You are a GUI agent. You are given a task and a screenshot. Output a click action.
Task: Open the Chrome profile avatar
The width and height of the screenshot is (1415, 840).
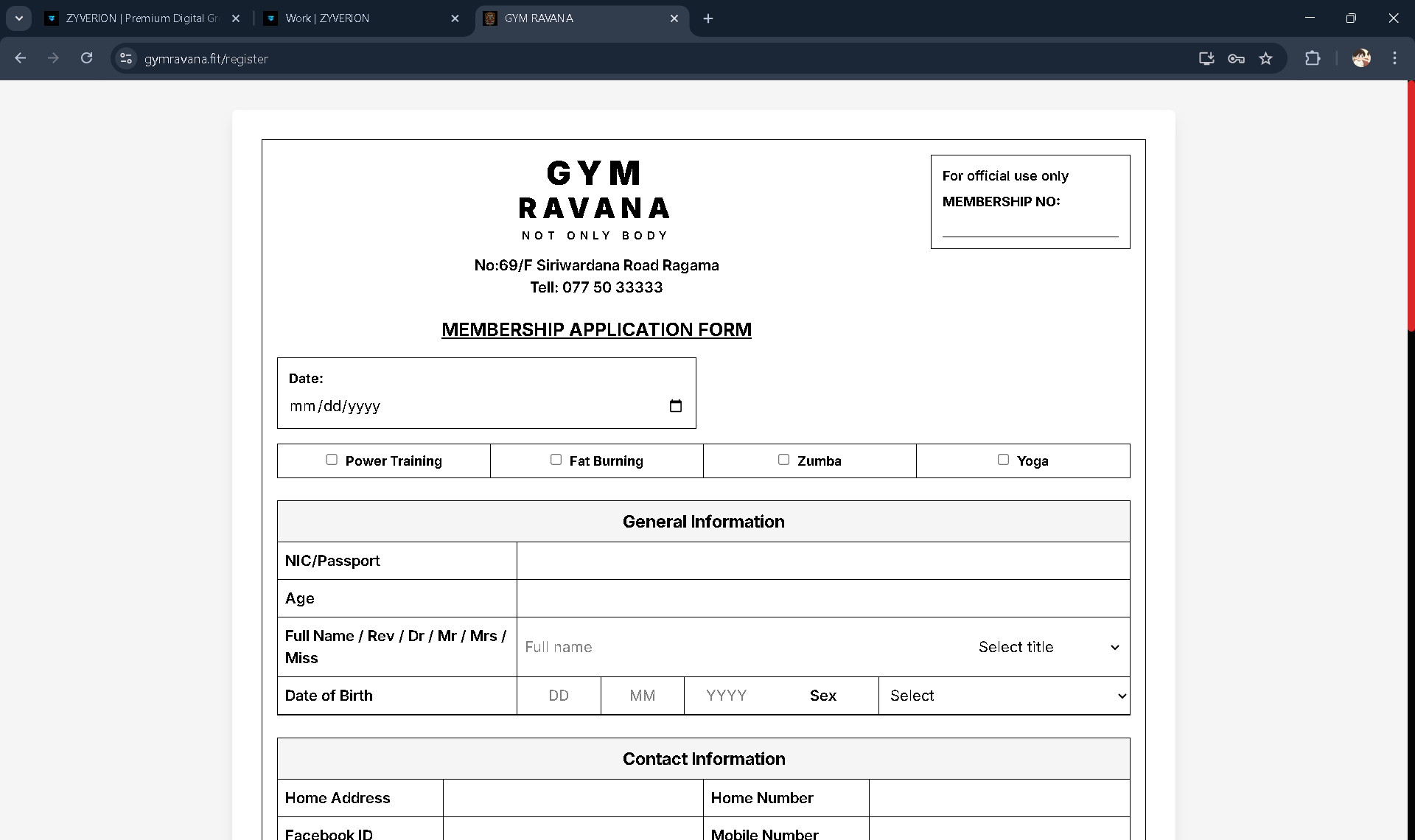(x=1362, y=58)
